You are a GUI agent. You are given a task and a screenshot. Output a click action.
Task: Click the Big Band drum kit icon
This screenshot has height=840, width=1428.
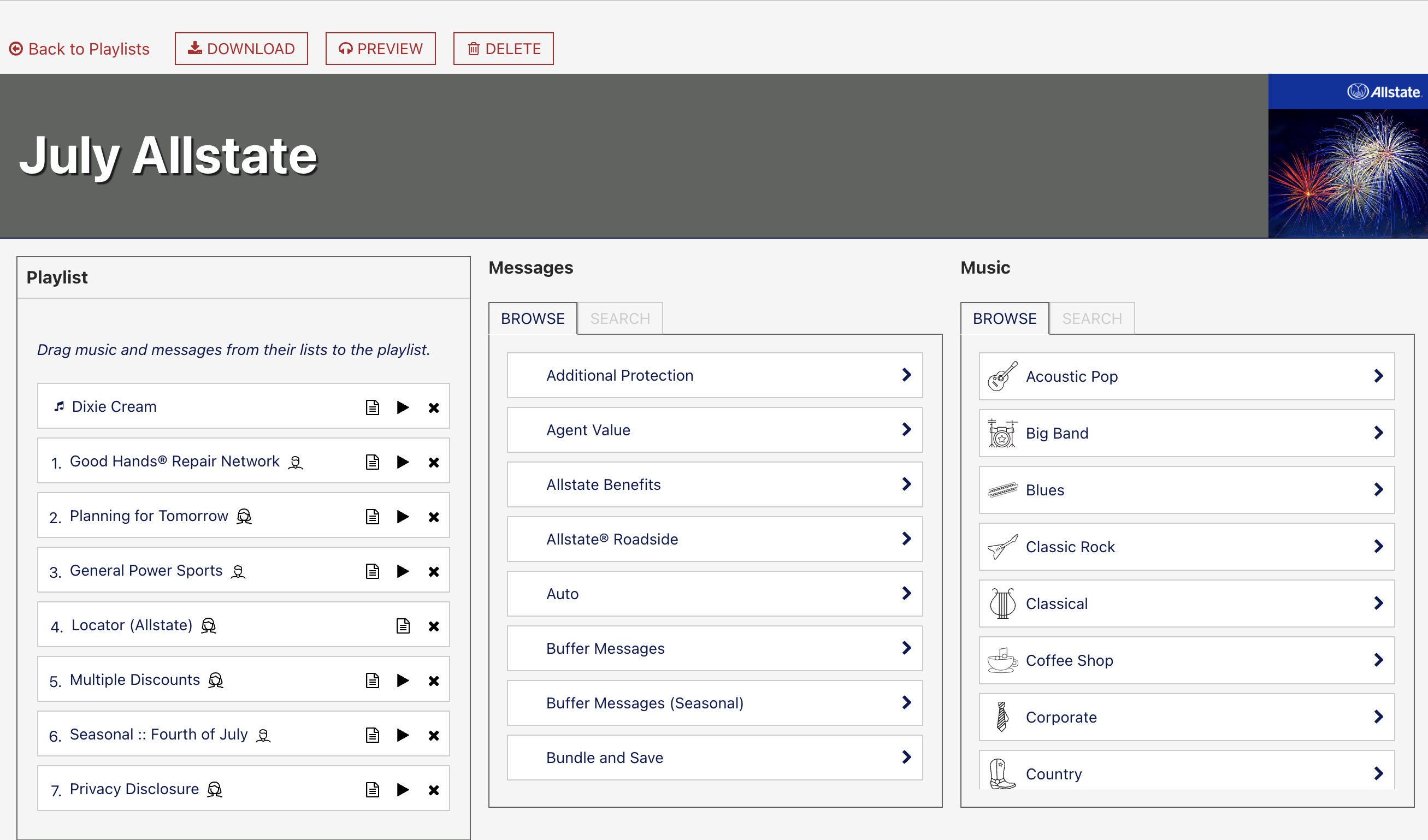[1002, 433]
